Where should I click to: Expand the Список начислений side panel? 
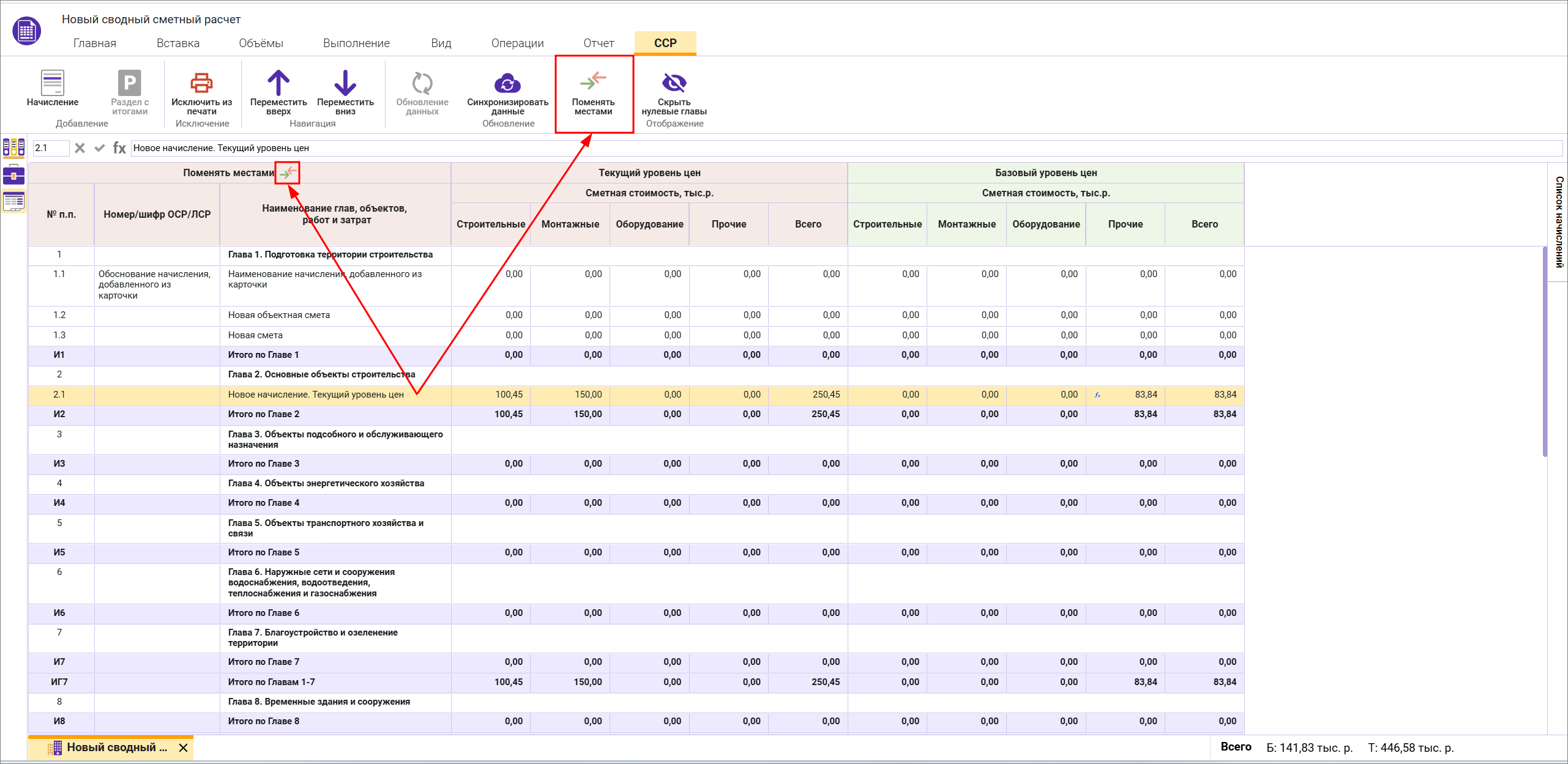(x=1558, y=221)
